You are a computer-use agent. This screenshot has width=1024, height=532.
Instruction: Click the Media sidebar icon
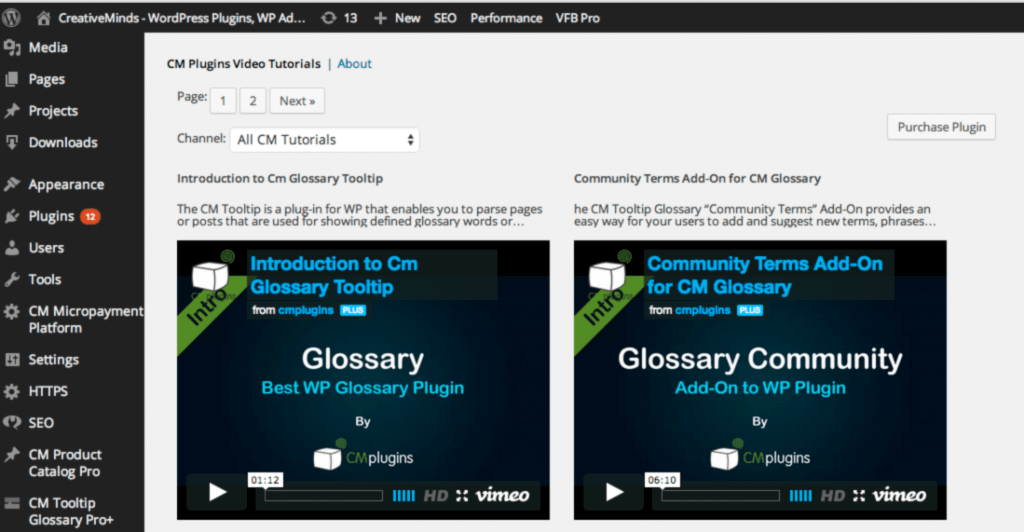(x=12, y=48)
